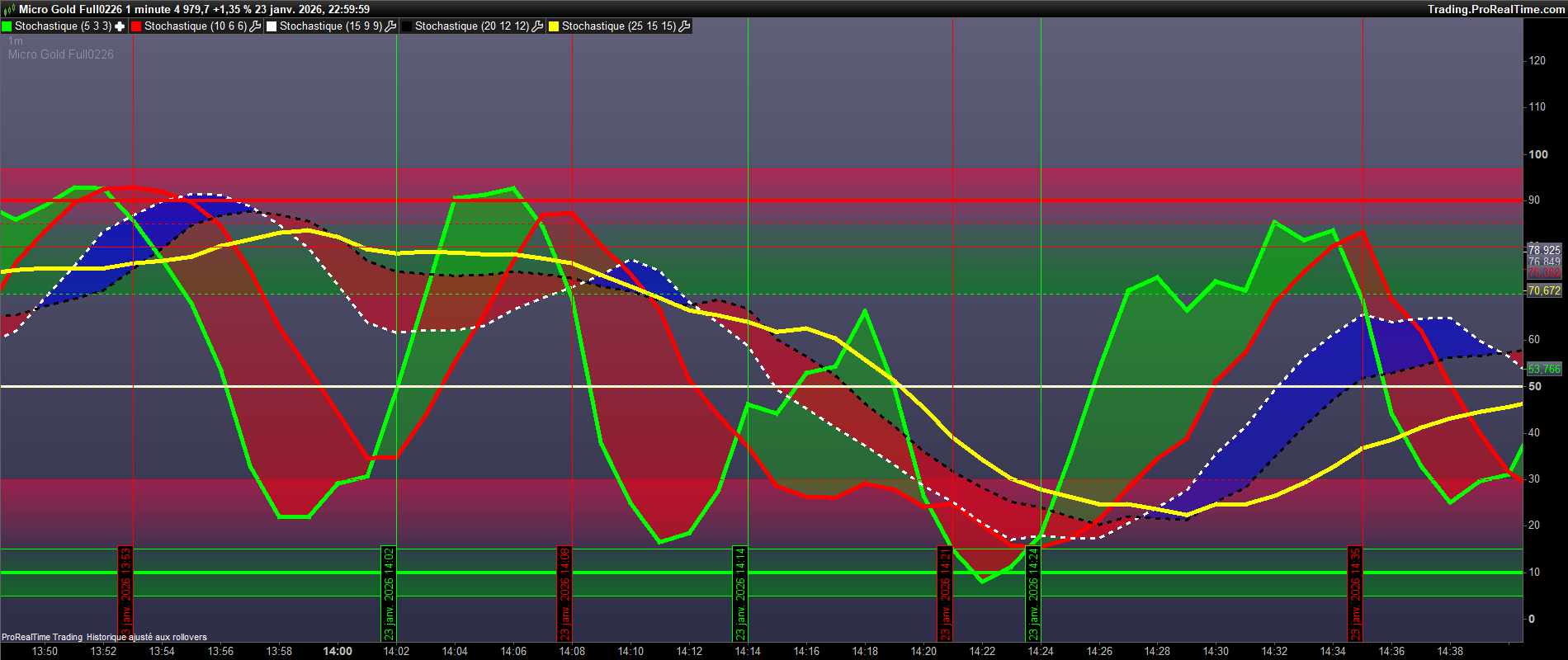Click the plus icon beside Stochastique (5 3 3)
This screenshot has width=1568, height=660.
pyautogui.click(x=120, y=26)
